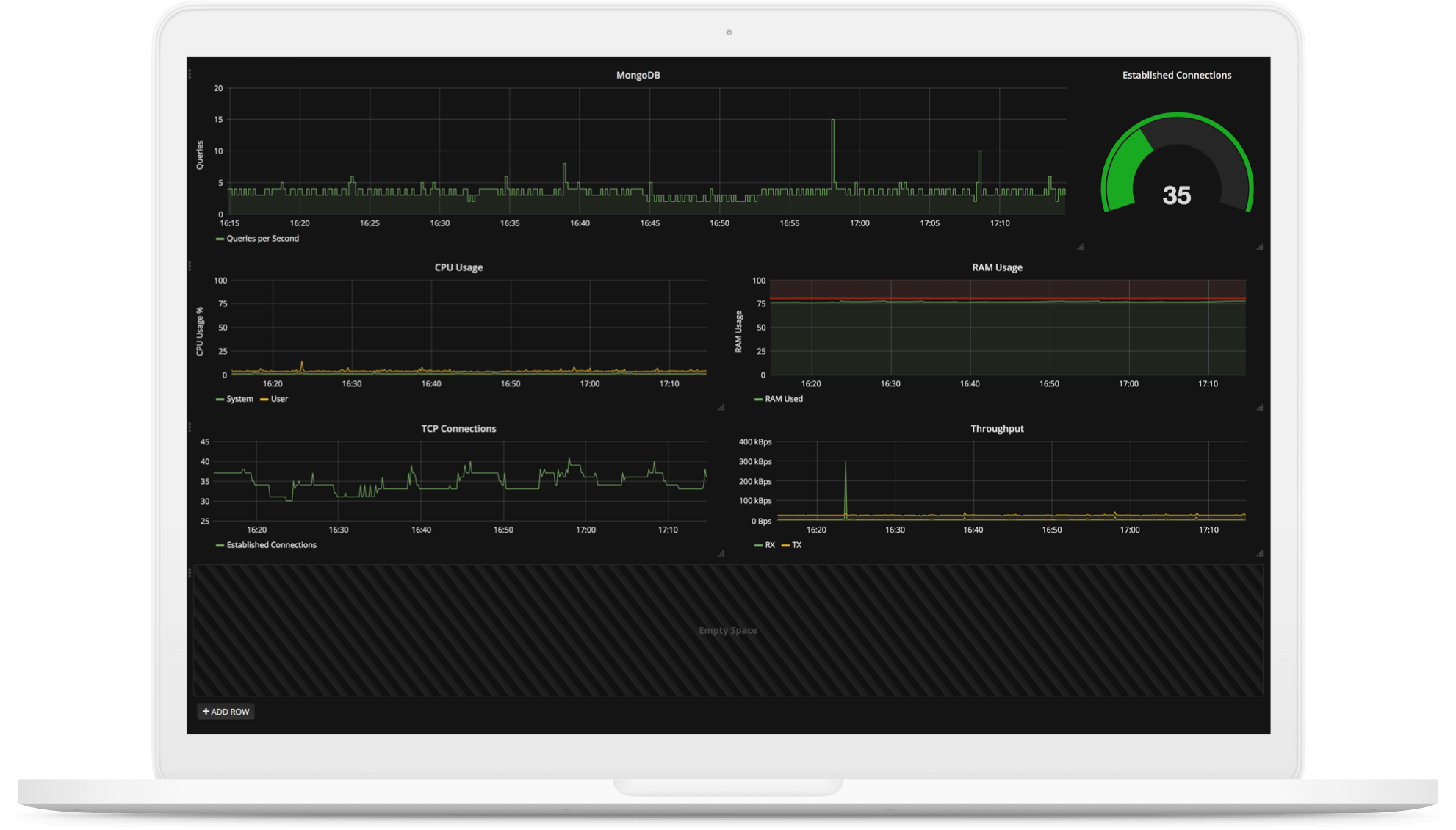This screenshot has width=1456, height=830.
Task: Open the first row's handle menu beside MongoDB
Action: (190, 73)
